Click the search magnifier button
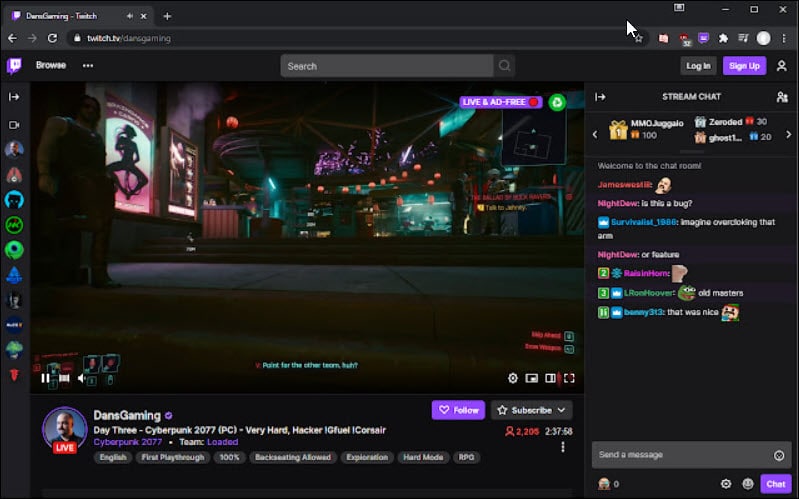 pos(504,66)
